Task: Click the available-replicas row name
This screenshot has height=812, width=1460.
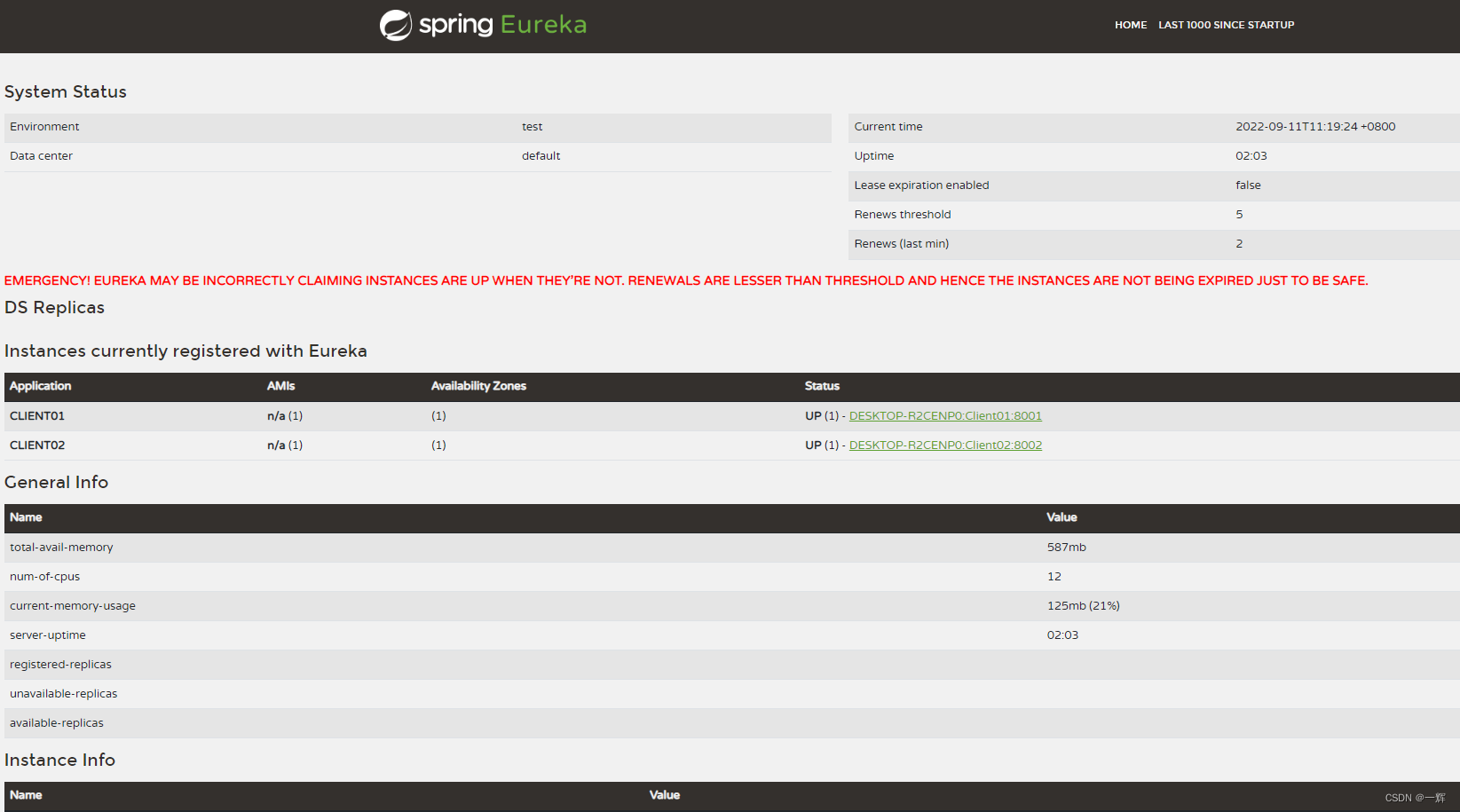Action: click(57, 723)
